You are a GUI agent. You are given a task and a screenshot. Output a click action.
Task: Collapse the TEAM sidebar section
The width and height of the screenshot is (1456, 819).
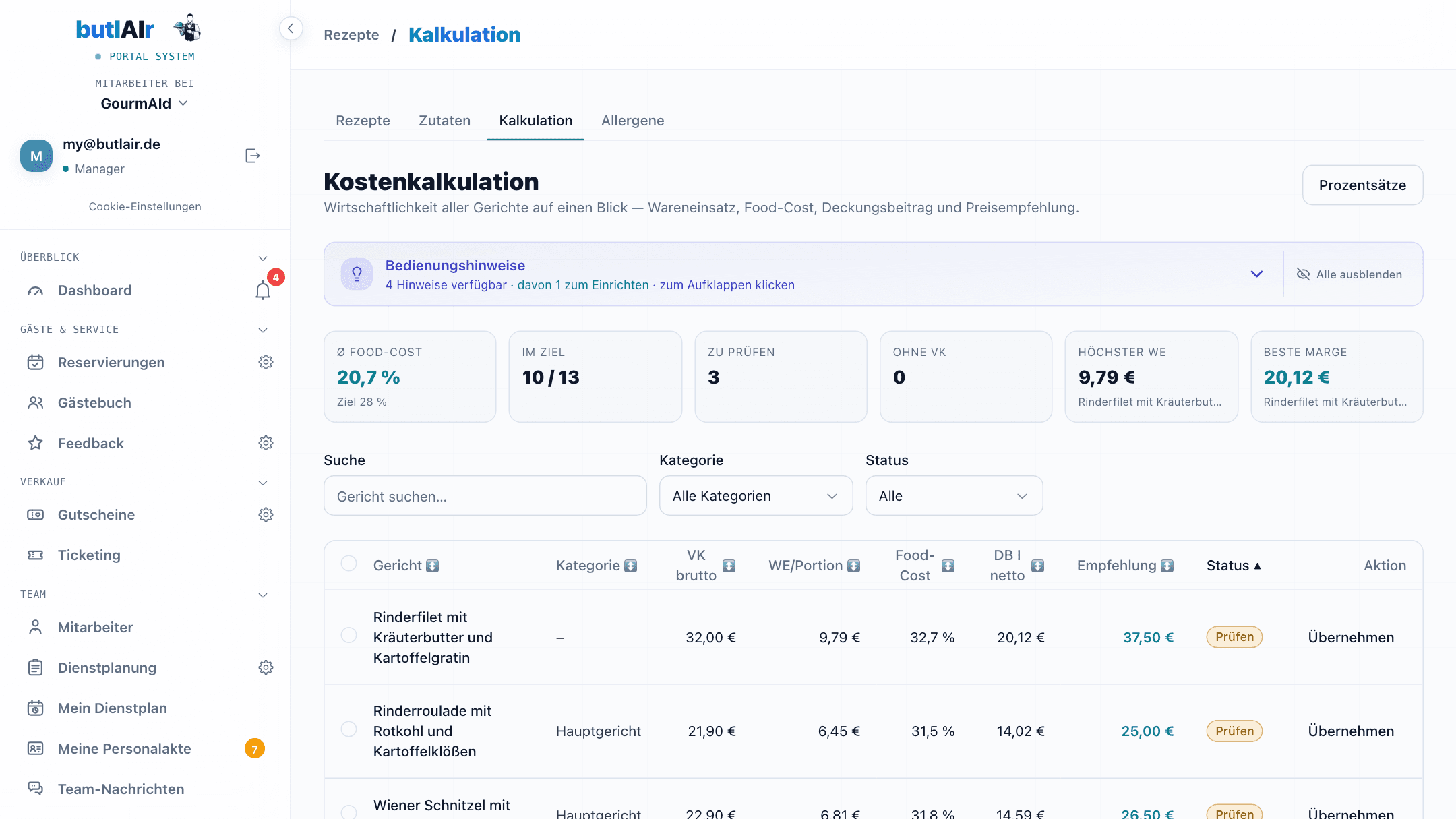coord(263,595)
